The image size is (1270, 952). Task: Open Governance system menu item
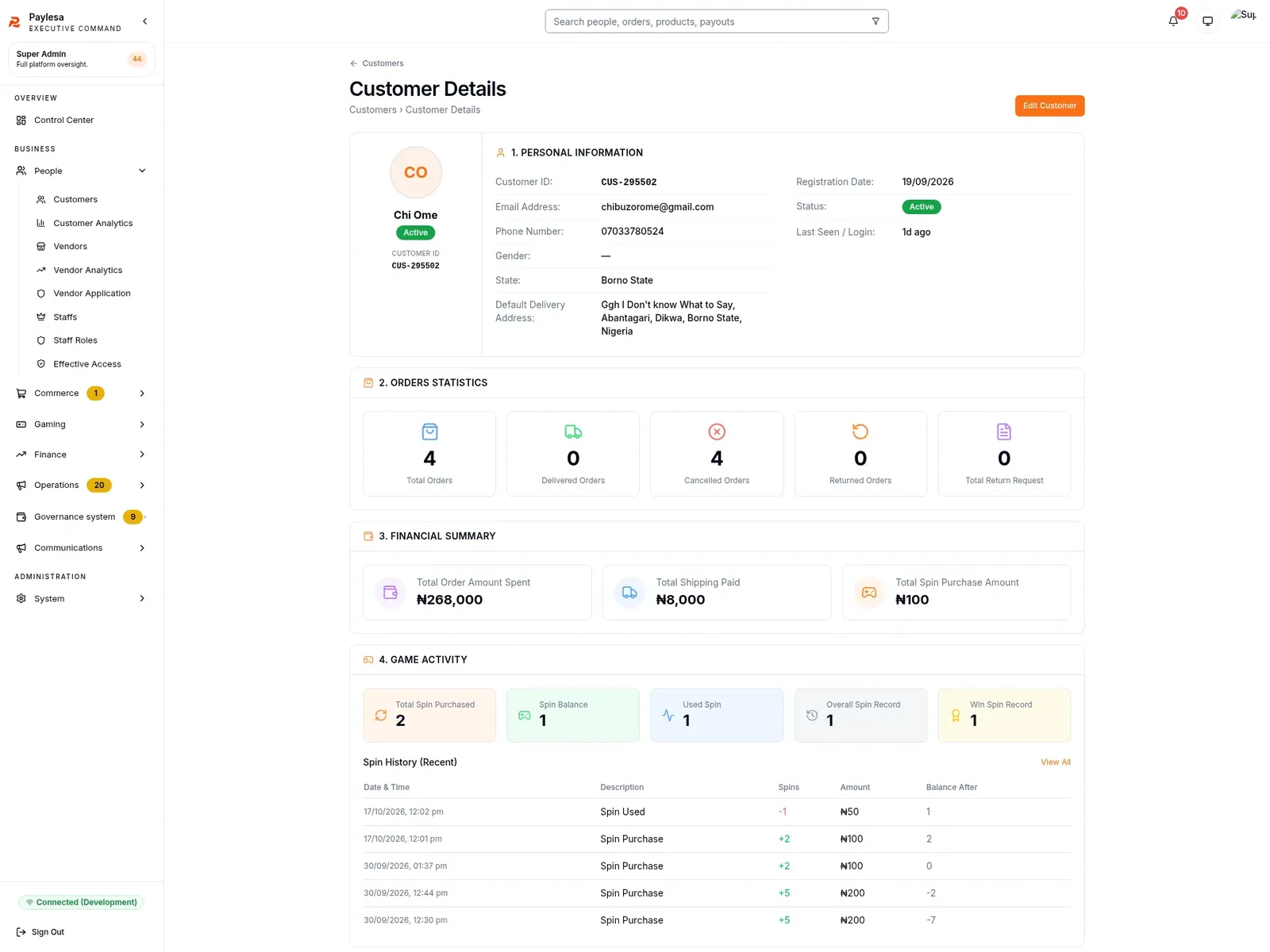click(x=82, y=517)
